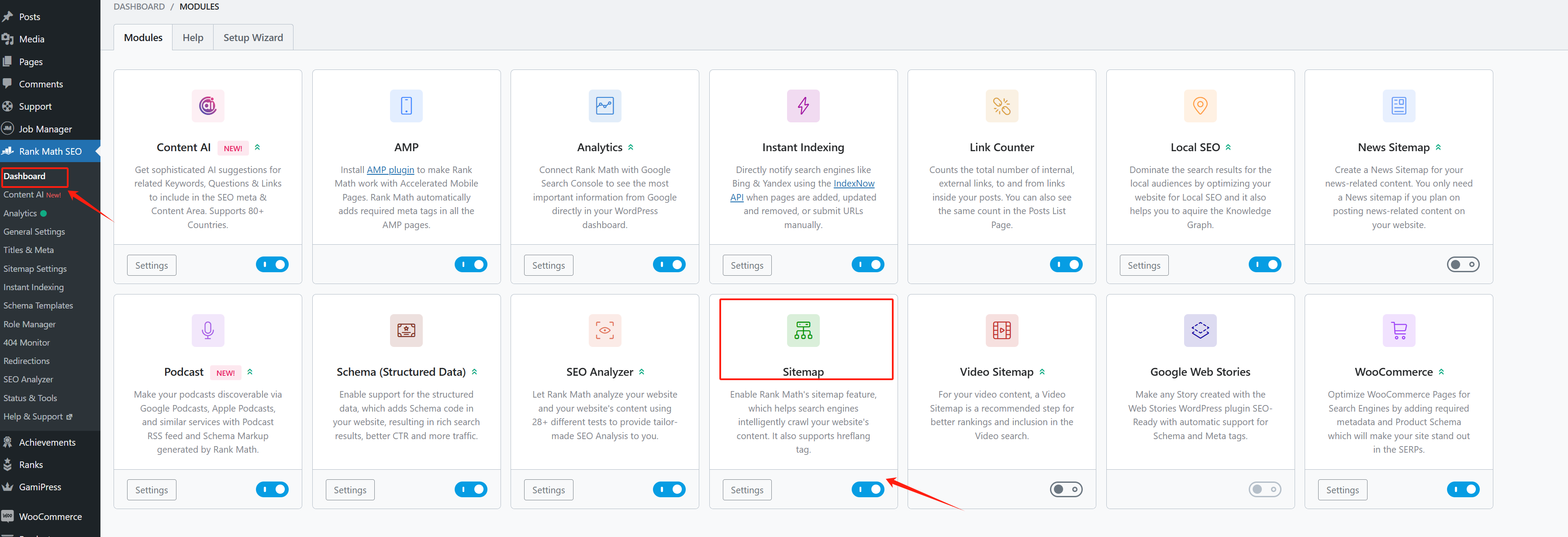Disable the Sitemap module toggle
Viewport: 1568px width, 537px height.
click(x=867, y=489)
